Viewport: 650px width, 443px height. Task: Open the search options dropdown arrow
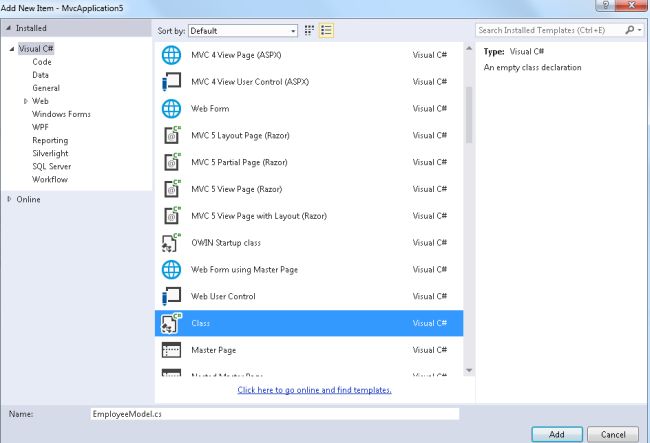640,30
